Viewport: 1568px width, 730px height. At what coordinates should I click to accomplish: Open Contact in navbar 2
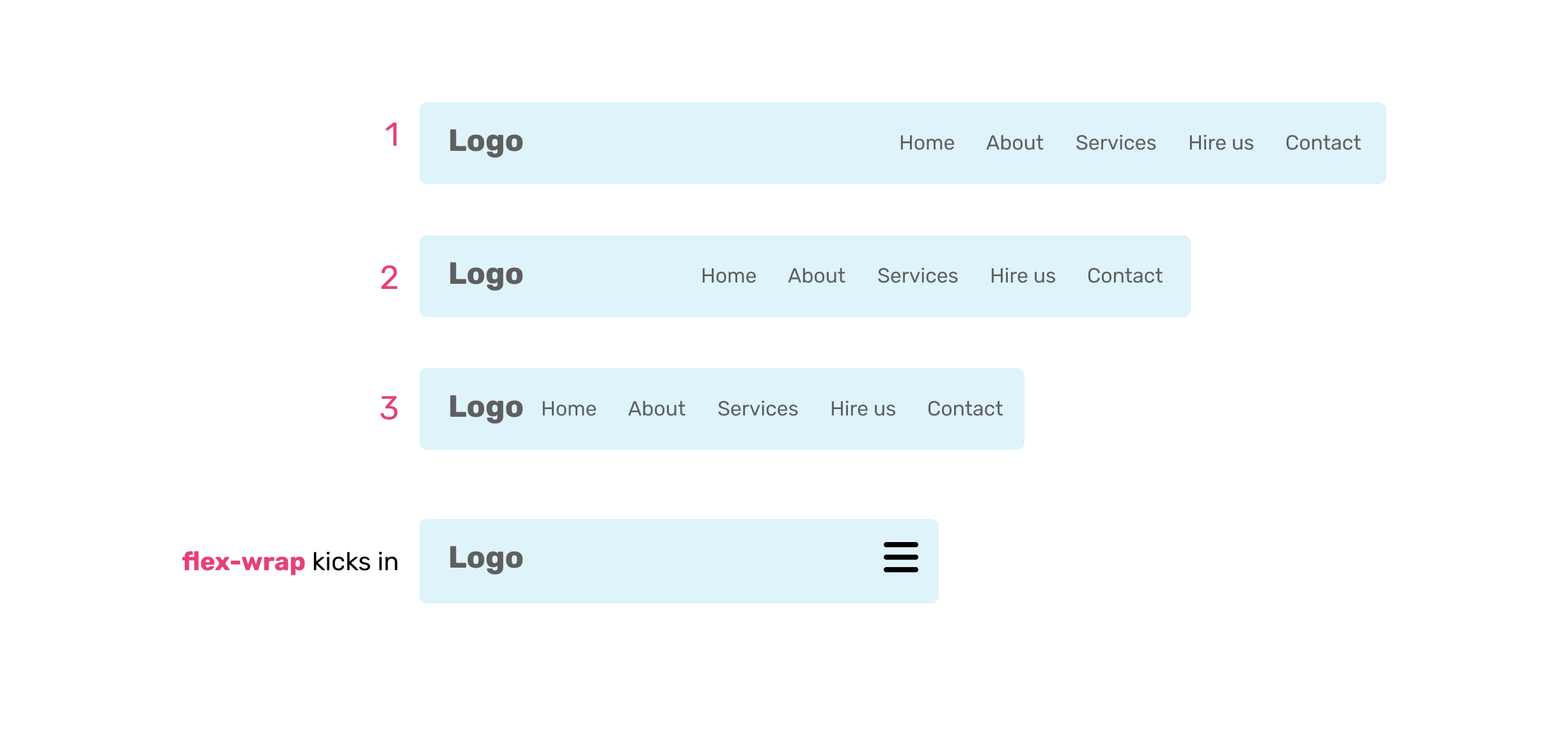click(1124, 276)
